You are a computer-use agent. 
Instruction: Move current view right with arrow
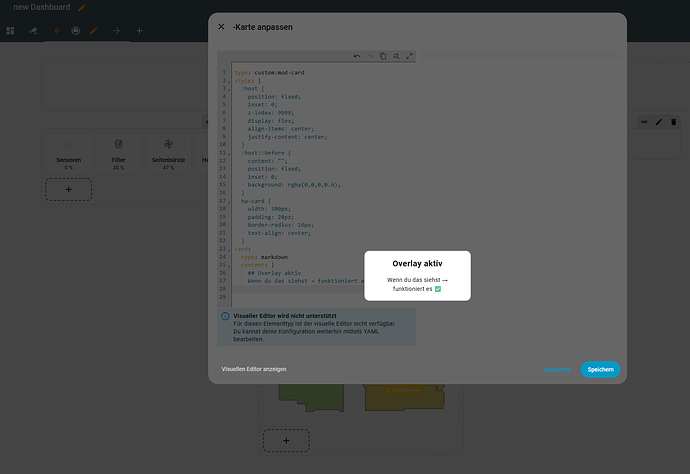116,31
